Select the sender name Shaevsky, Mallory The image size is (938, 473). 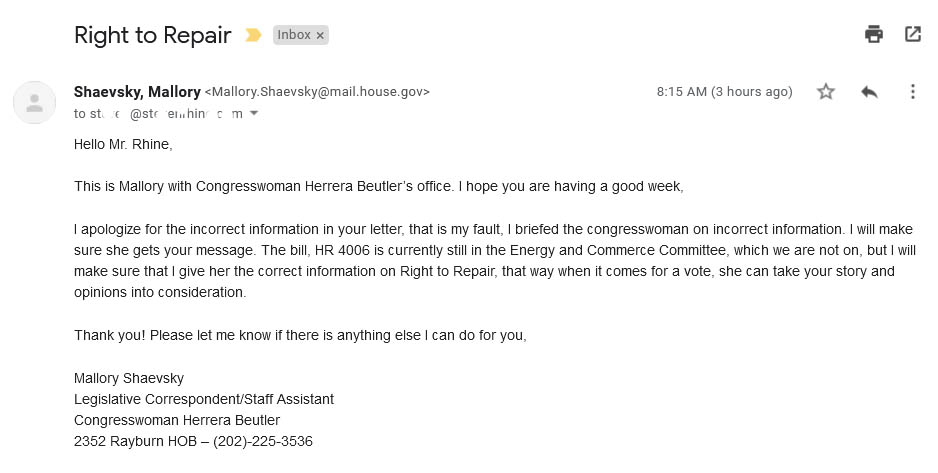point(137,91)
